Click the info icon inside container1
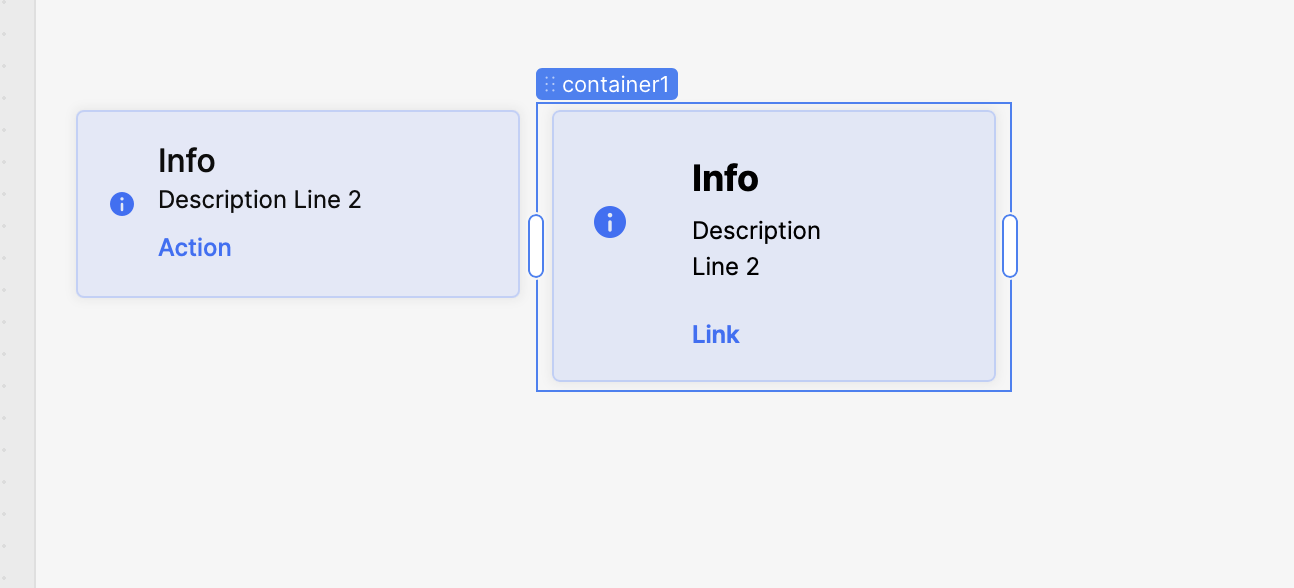1294x588 pixels. [x=609, y=222]
